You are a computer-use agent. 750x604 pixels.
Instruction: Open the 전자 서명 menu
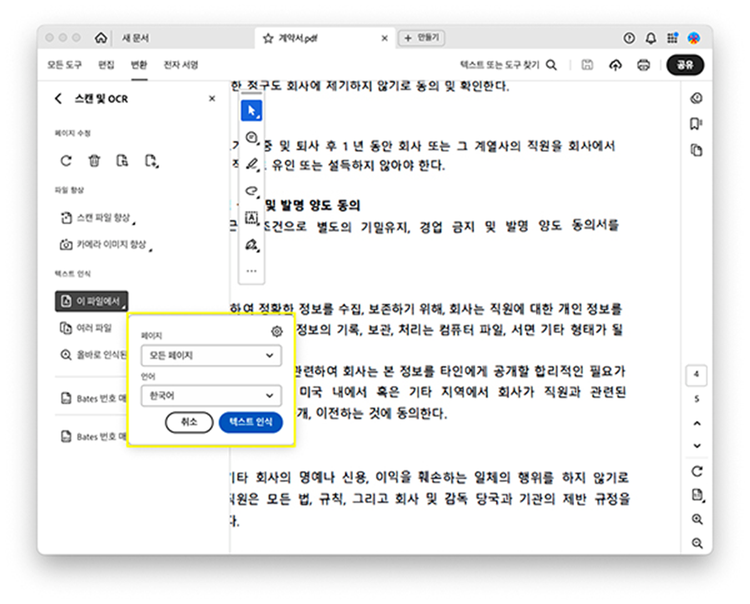pos(181,65)
